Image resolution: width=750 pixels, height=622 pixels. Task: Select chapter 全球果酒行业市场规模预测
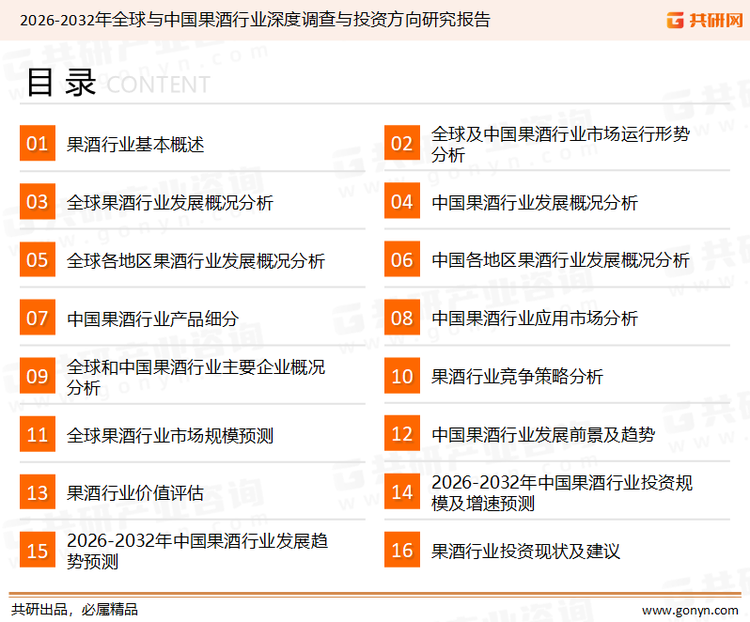pos(170,435)
